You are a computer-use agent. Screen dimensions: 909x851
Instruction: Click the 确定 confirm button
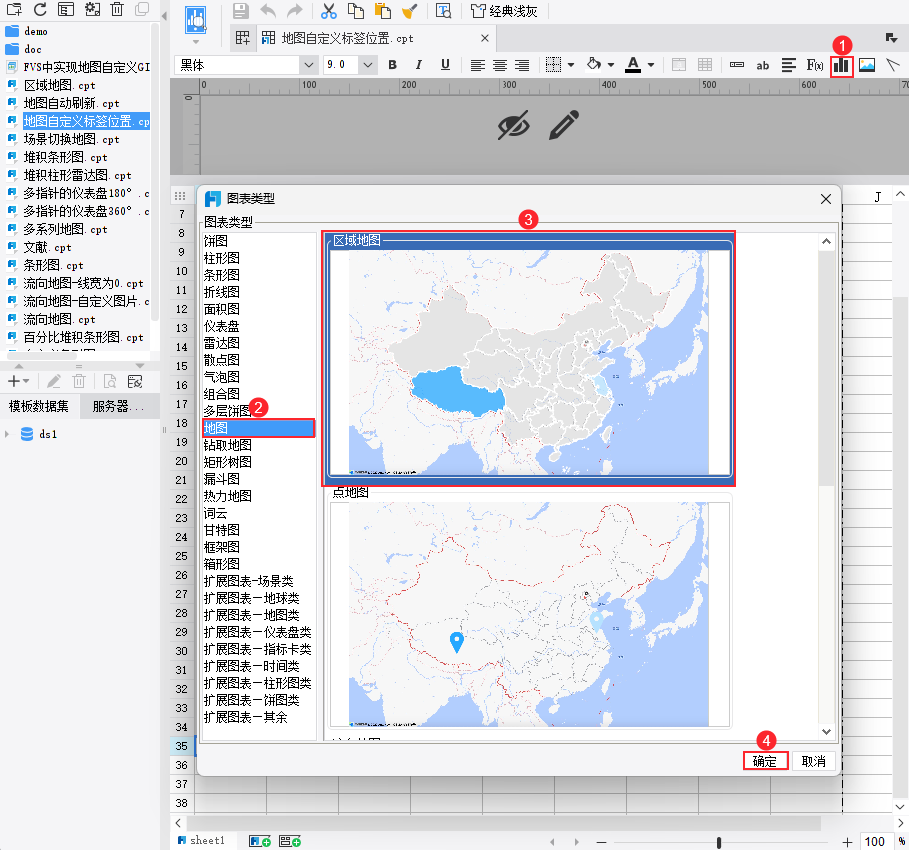pyautogui.click(x=765, y=761)
